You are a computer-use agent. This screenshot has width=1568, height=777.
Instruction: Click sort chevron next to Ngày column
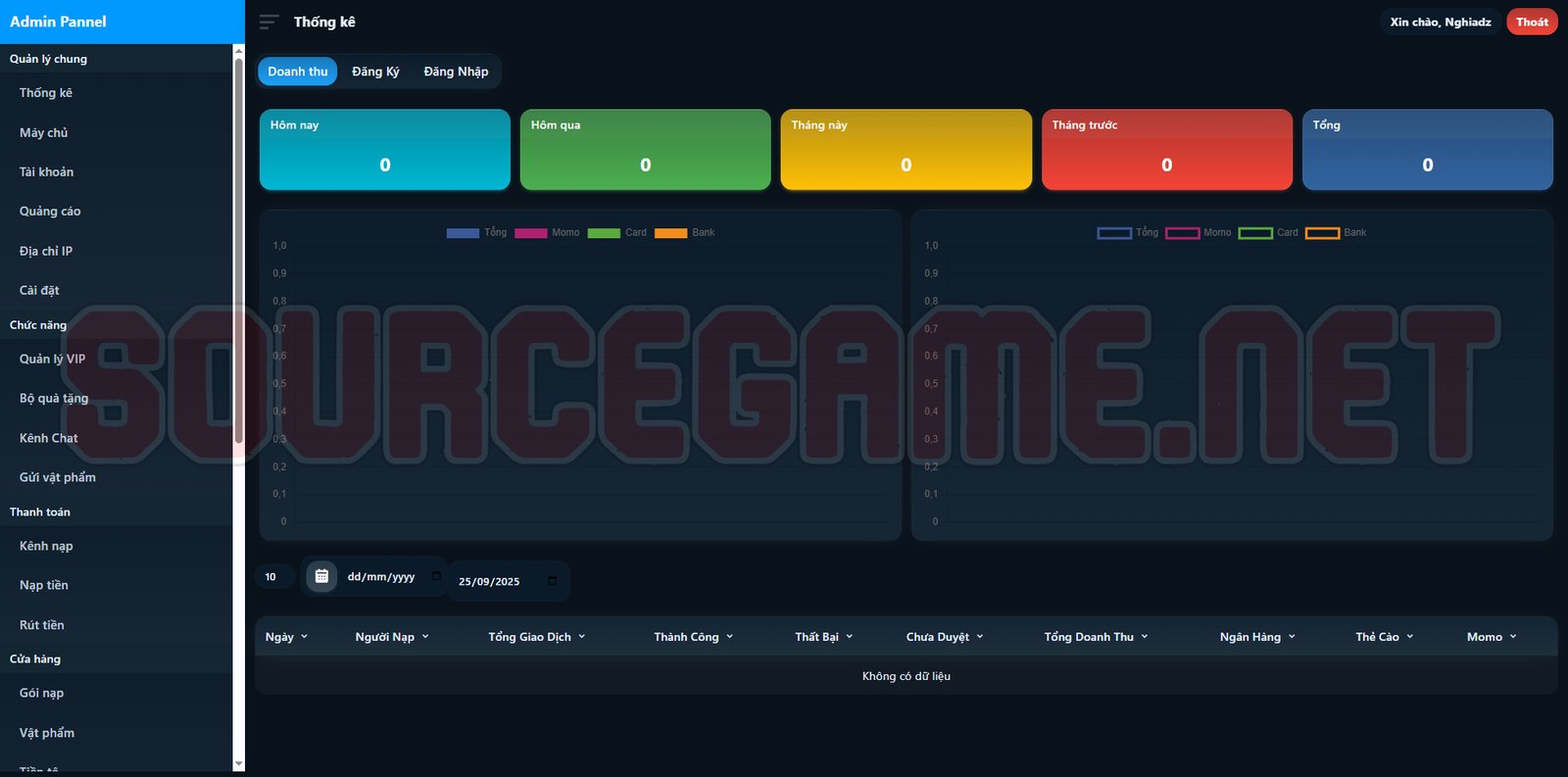tap(304, 637)
